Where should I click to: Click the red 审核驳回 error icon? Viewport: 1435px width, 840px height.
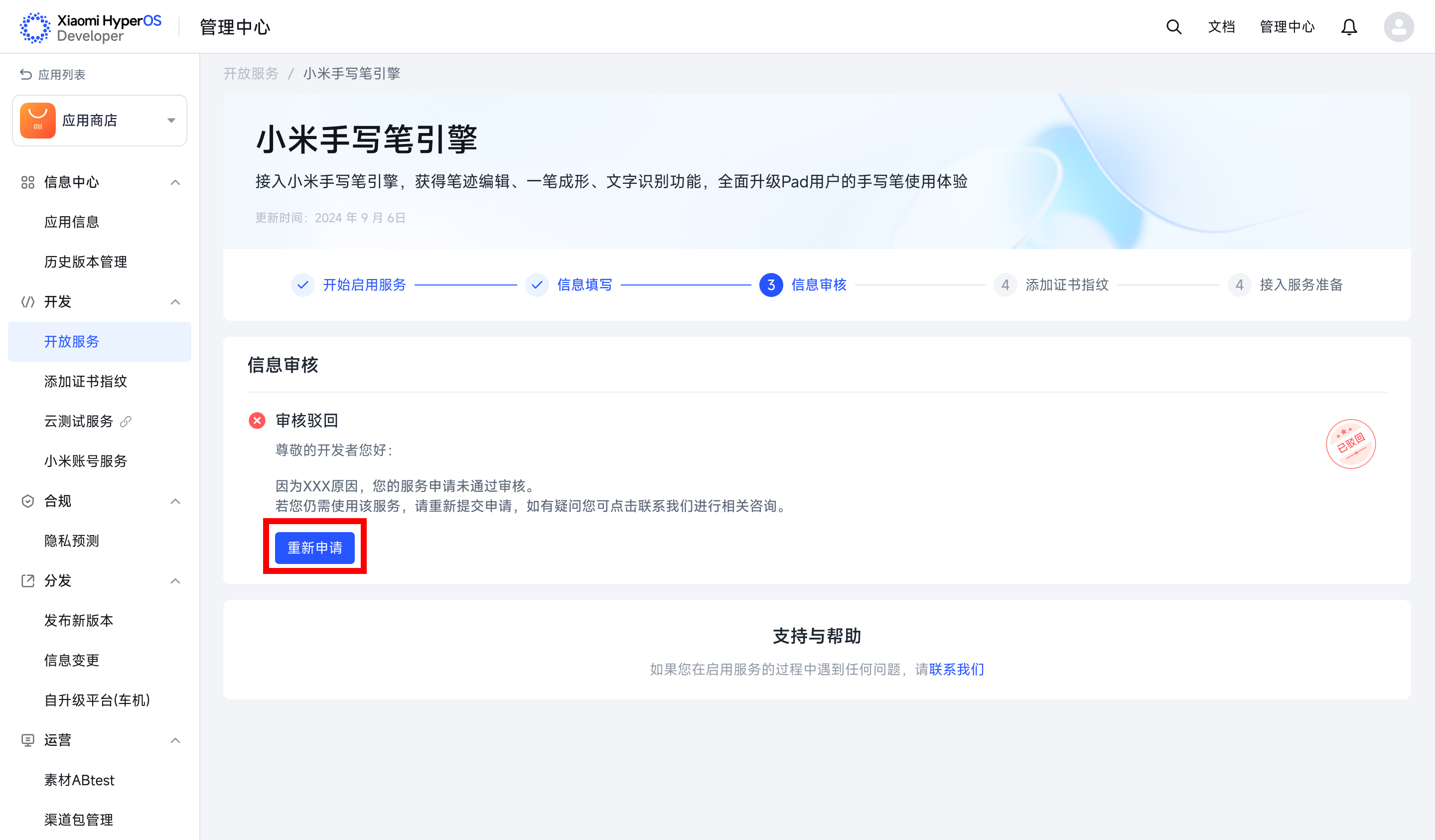pyautogui.click(x=257, y=420)
